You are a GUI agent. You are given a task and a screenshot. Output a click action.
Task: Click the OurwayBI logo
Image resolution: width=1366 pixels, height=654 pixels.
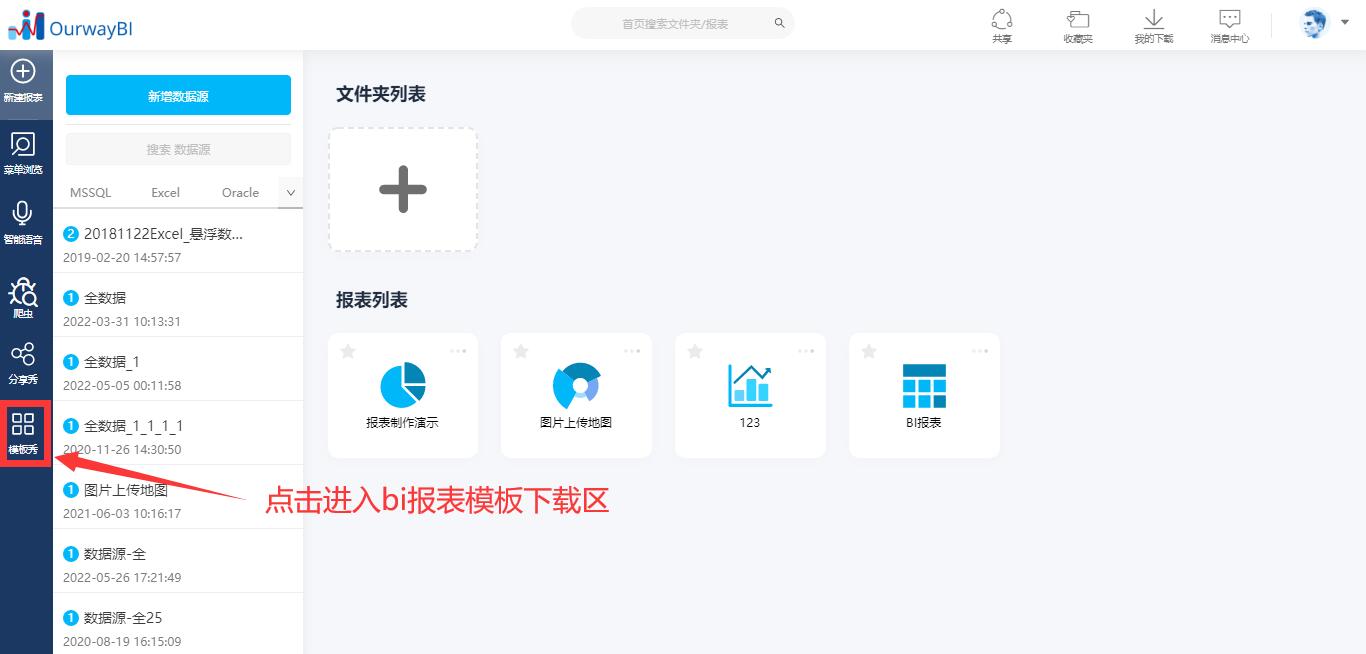click(70, 25)
